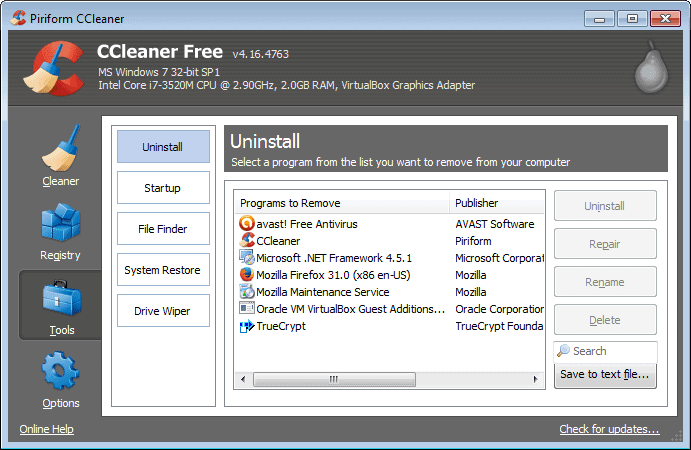
Task: Click the Rename button
Action: point(605,282)
